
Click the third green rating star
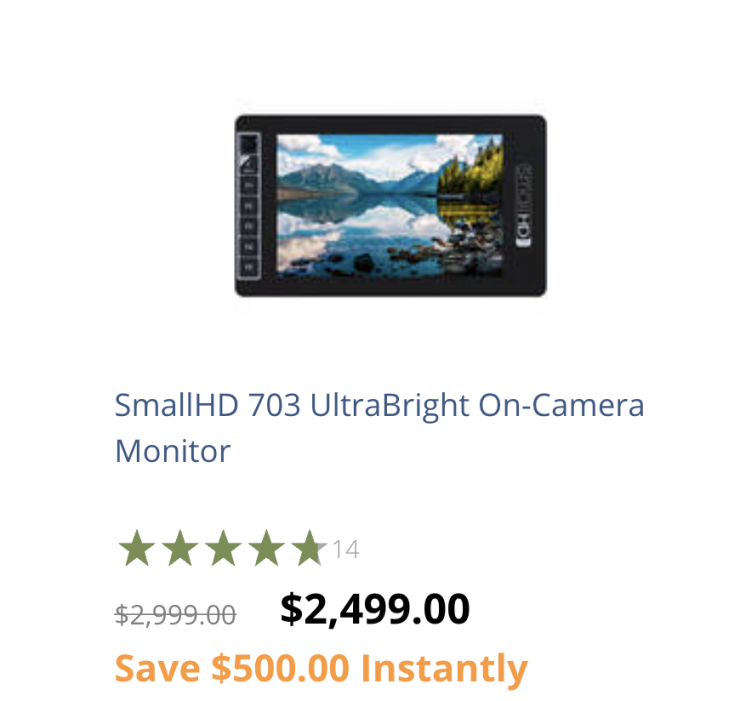tap(223, 548)
